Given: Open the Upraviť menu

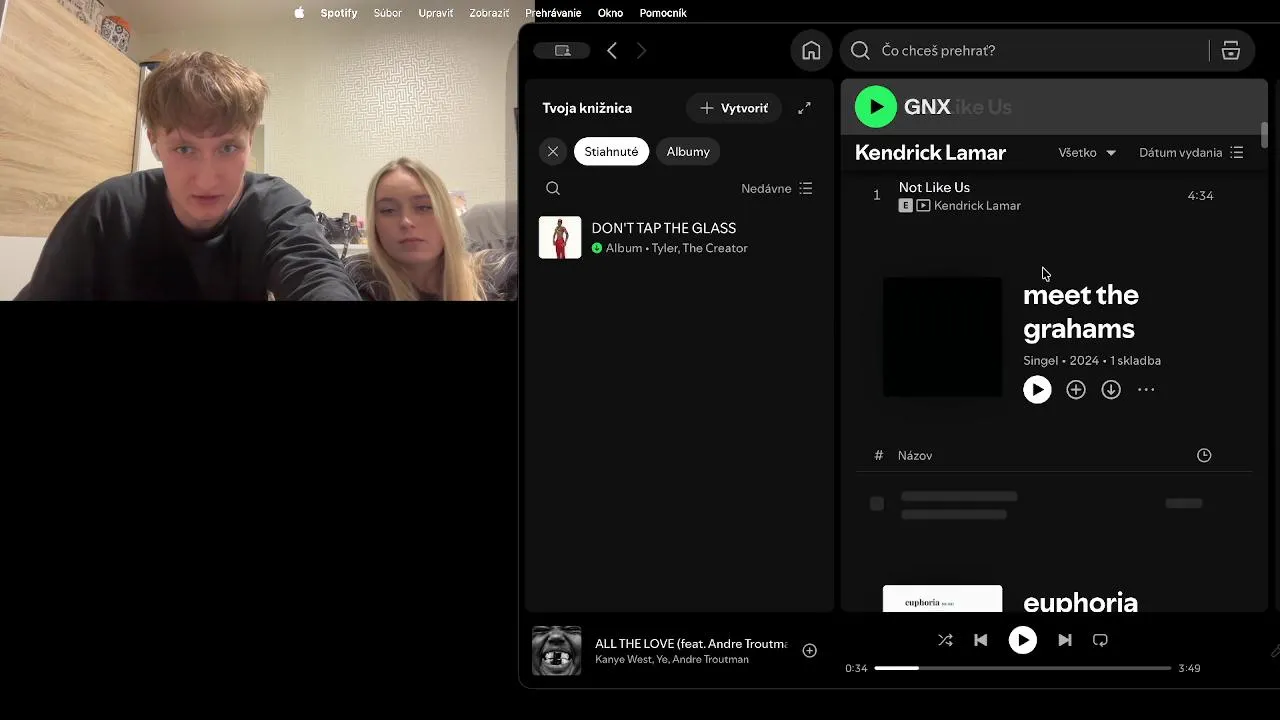Looking at the screenshot, I should tap(436, 13).
